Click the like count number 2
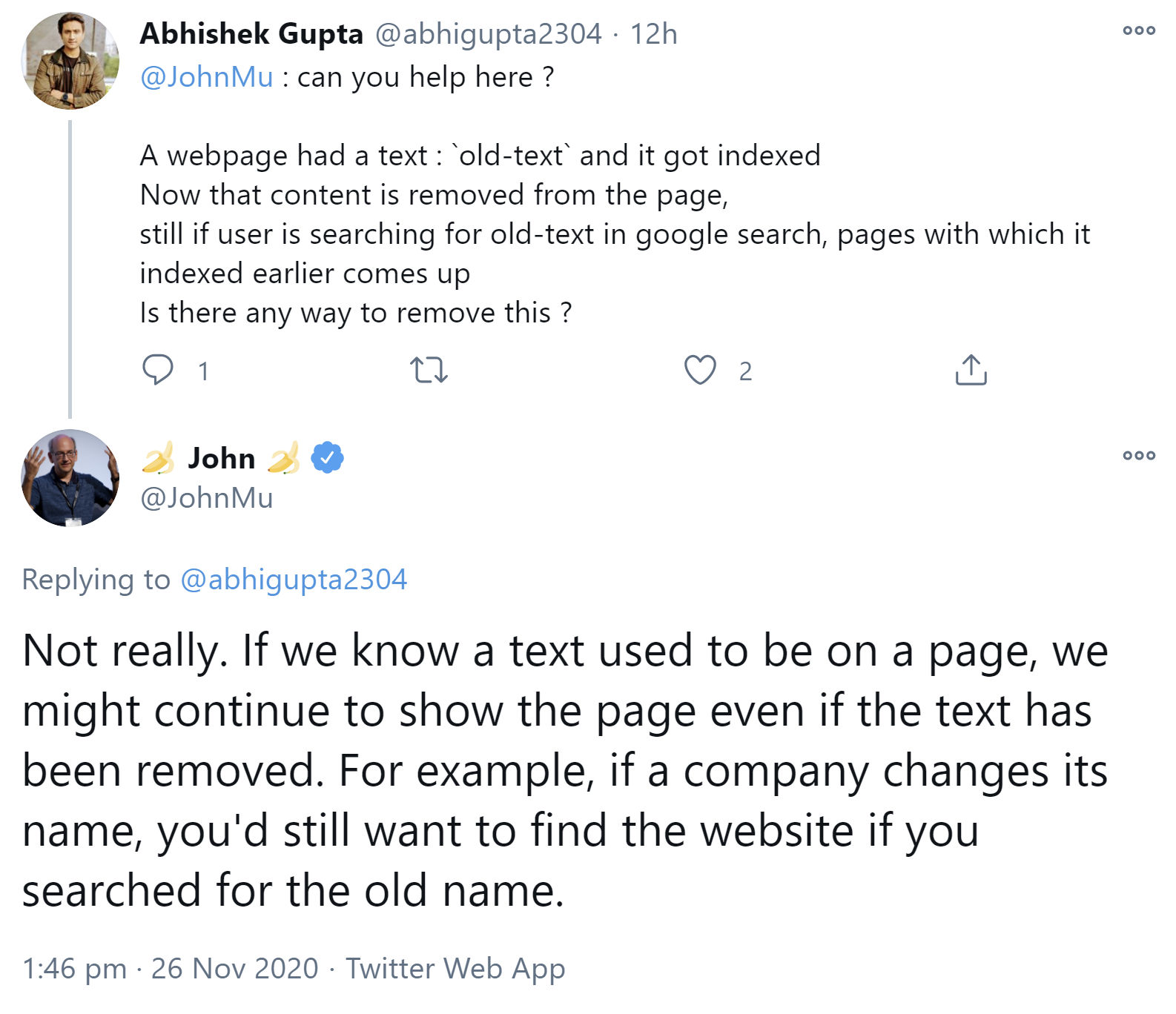The height and width of the screenshot is (1014, 1176). [x=745, y=371]
